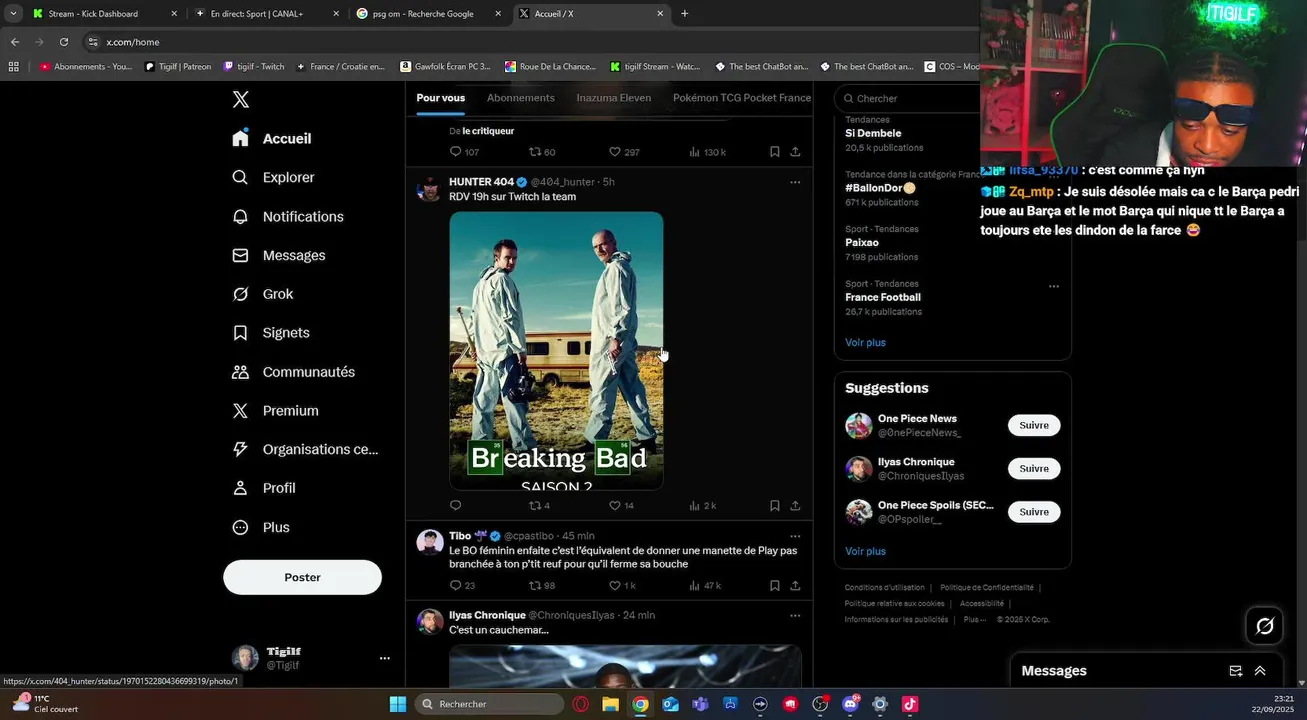This screenshot has width=1307, height=720.
Task: Open a new Chrome tab
Action: [684, 14]
